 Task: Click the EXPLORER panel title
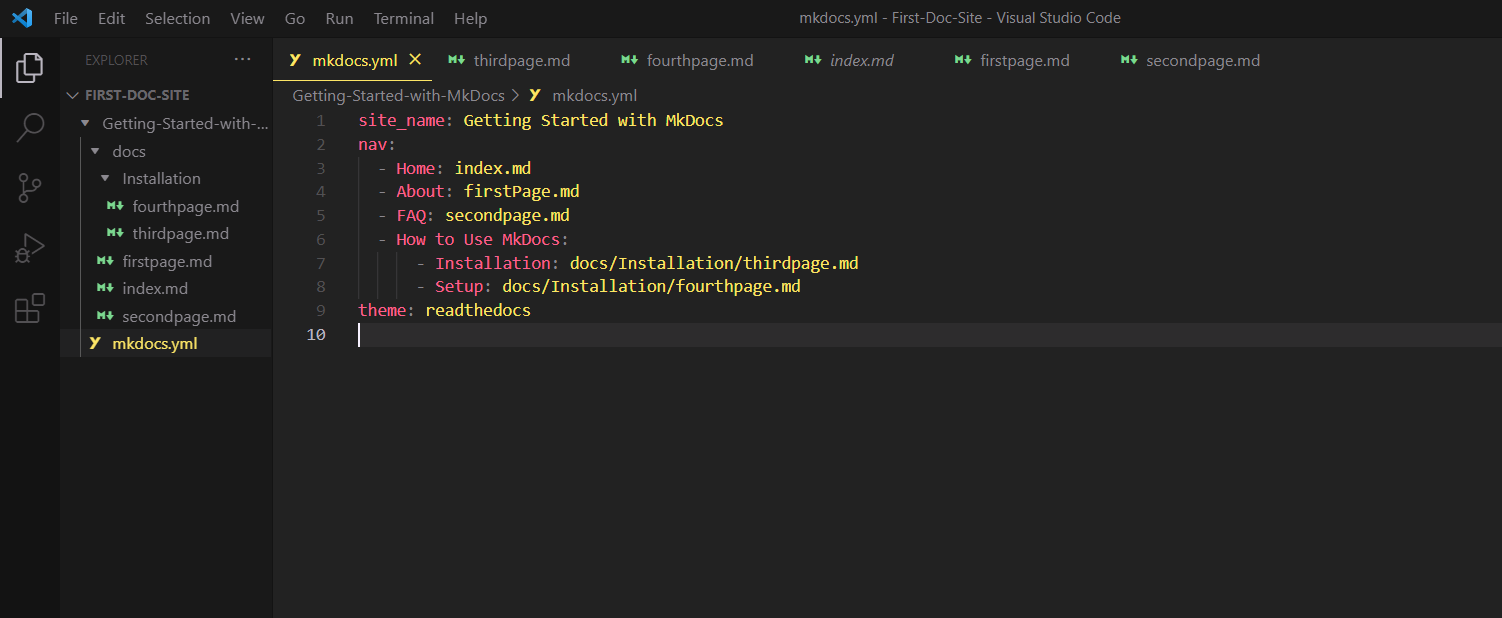click(x=116, y=60)
